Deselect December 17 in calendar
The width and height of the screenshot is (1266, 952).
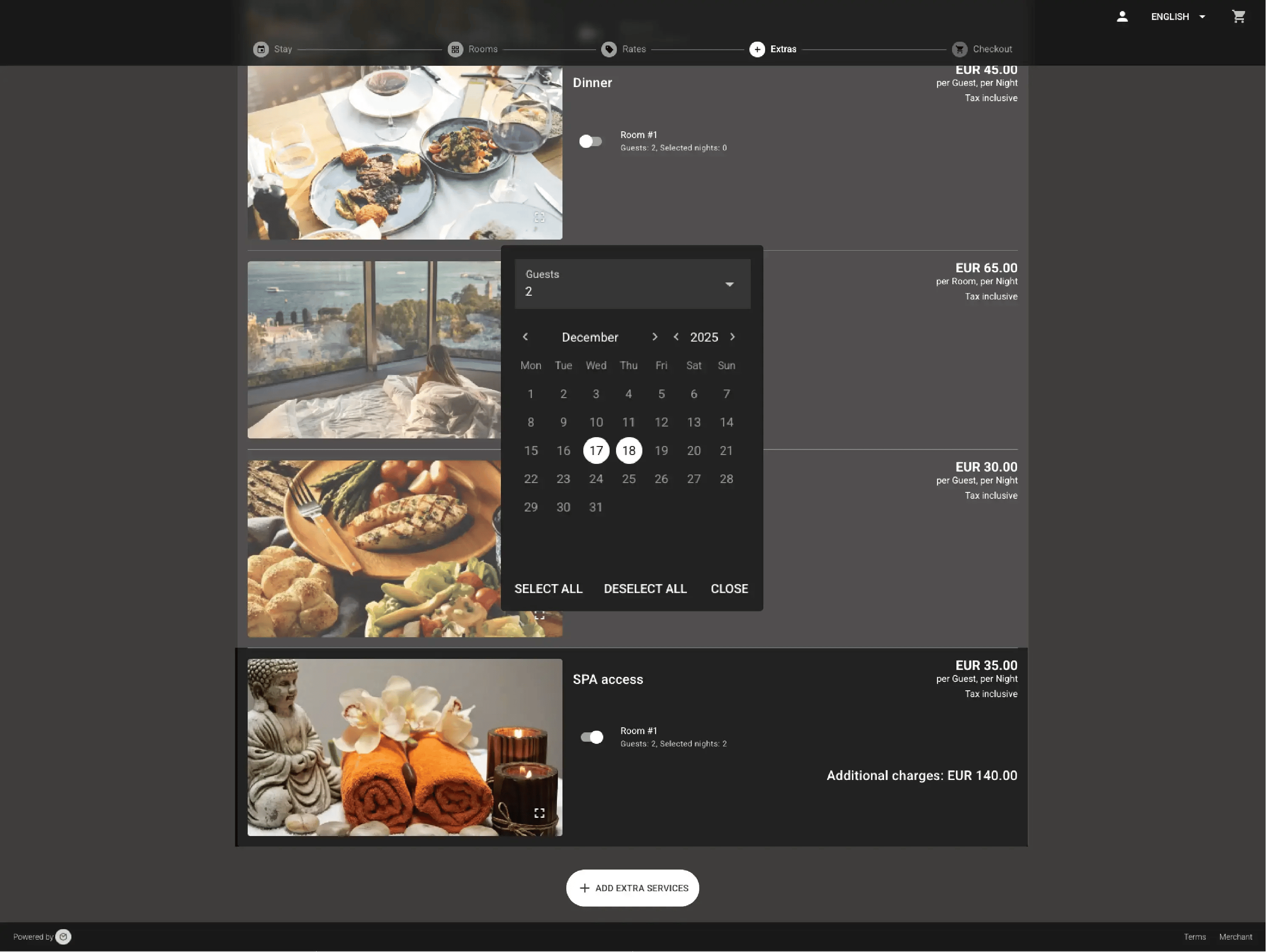[596, 451]
